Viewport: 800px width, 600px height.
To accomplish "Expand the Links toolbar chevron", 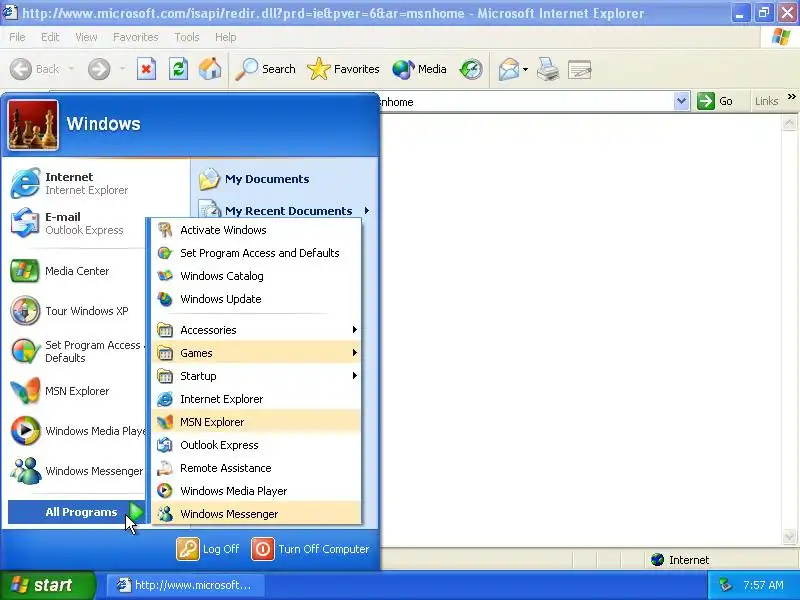I will click(791, 96).
